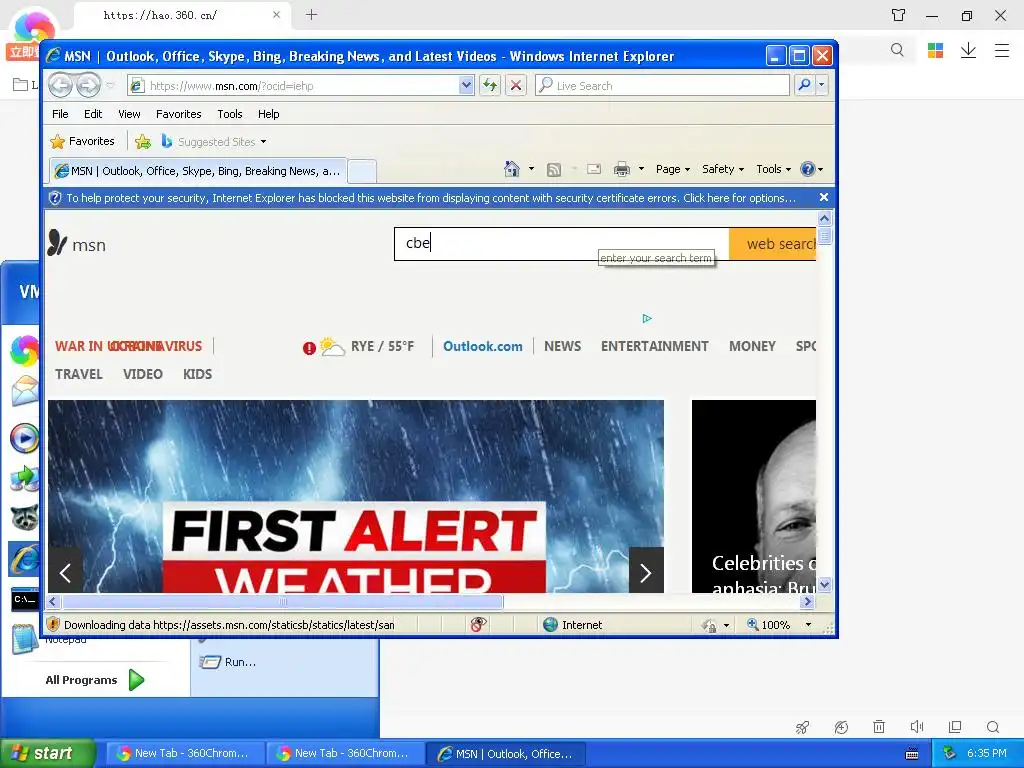Click the raccoon icon in Start menu
The height and width of the screenshot is (768, 1024).
(25, 518)
